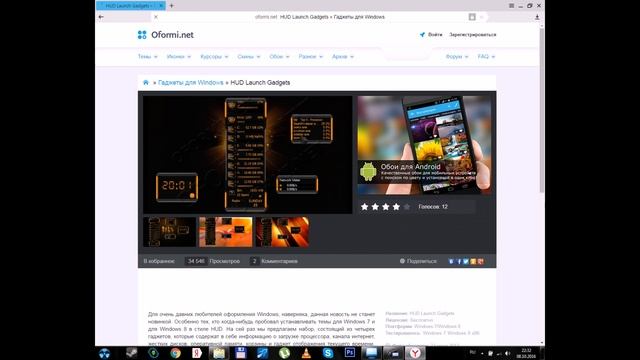This screenshot has height=360, width=640.
Task: Open Skype from the taskbar
Action: click(328, 353)
